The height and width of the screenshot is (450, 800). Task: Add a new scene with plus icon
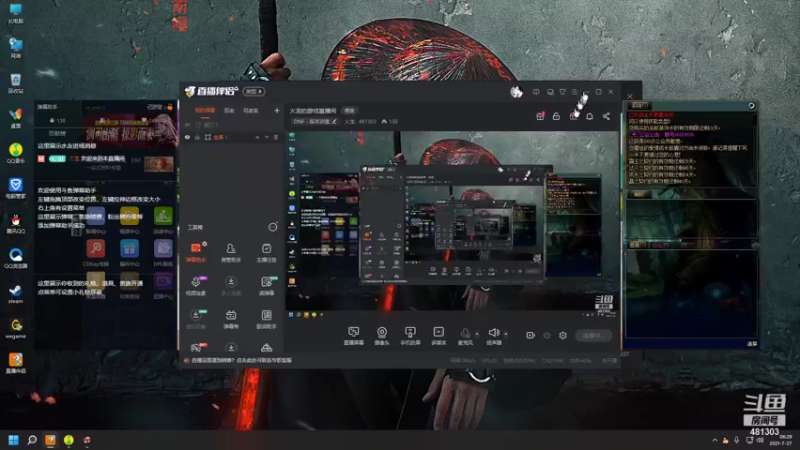tap(277, 110)
